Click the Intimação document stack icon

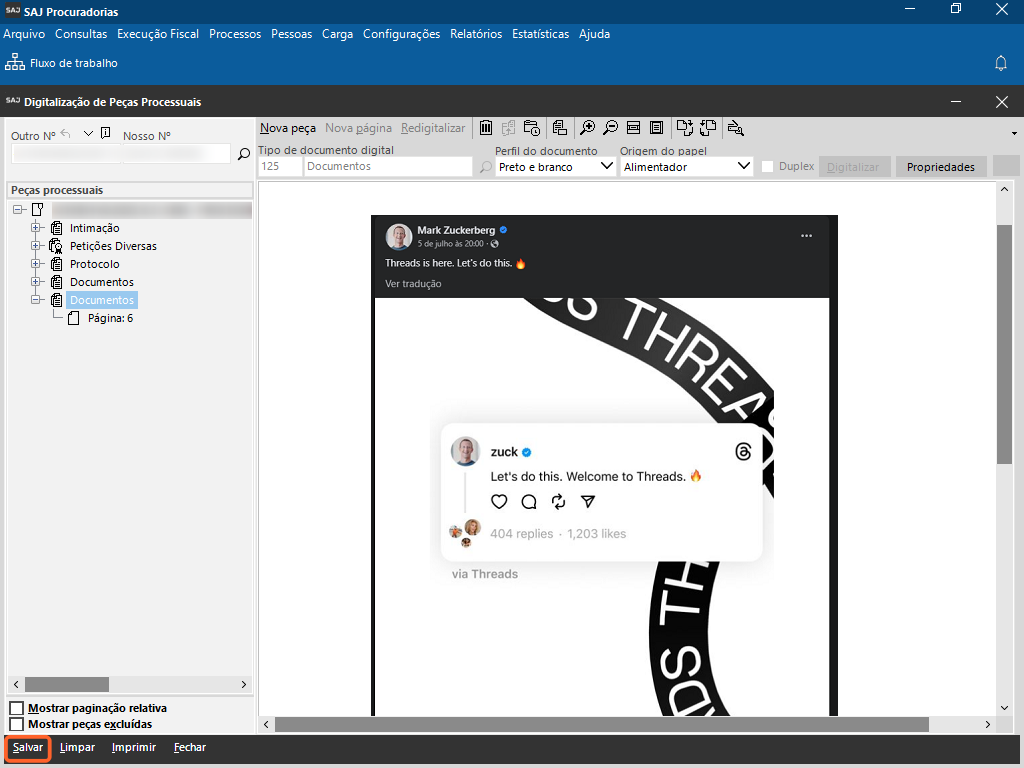click(x=57, y=228)
